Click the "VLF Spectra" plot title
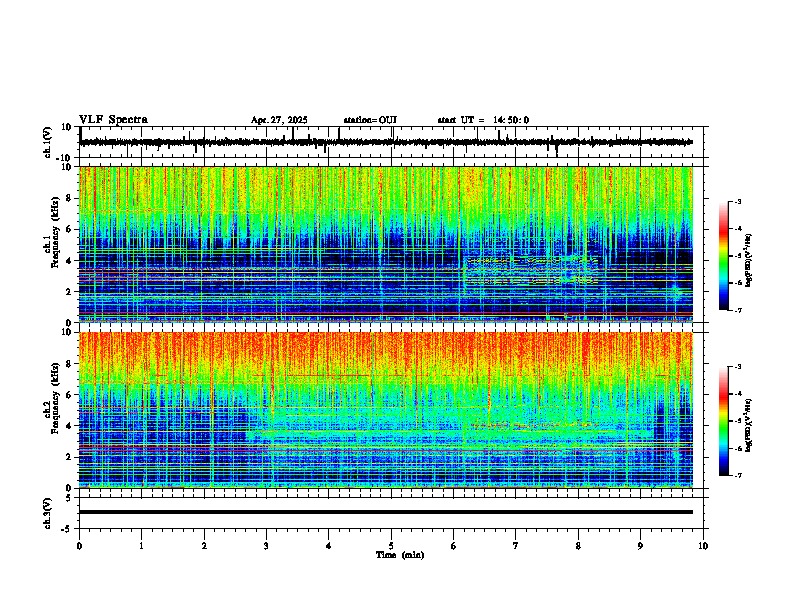Image resolution: width=792 pixels, height=612 pixels. [x=113, y=120]
